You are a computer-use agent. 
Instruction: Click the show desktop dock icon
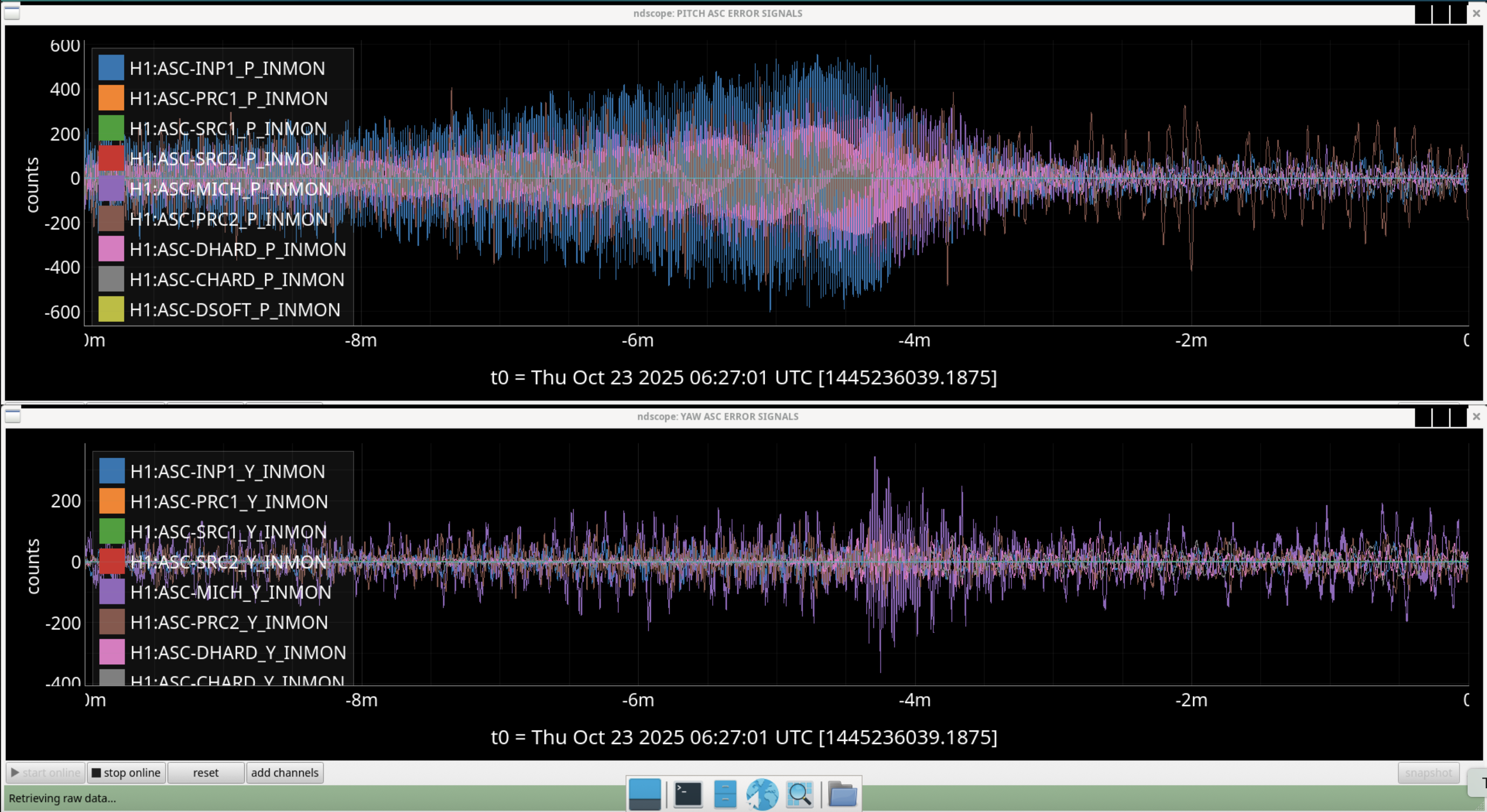645,795
